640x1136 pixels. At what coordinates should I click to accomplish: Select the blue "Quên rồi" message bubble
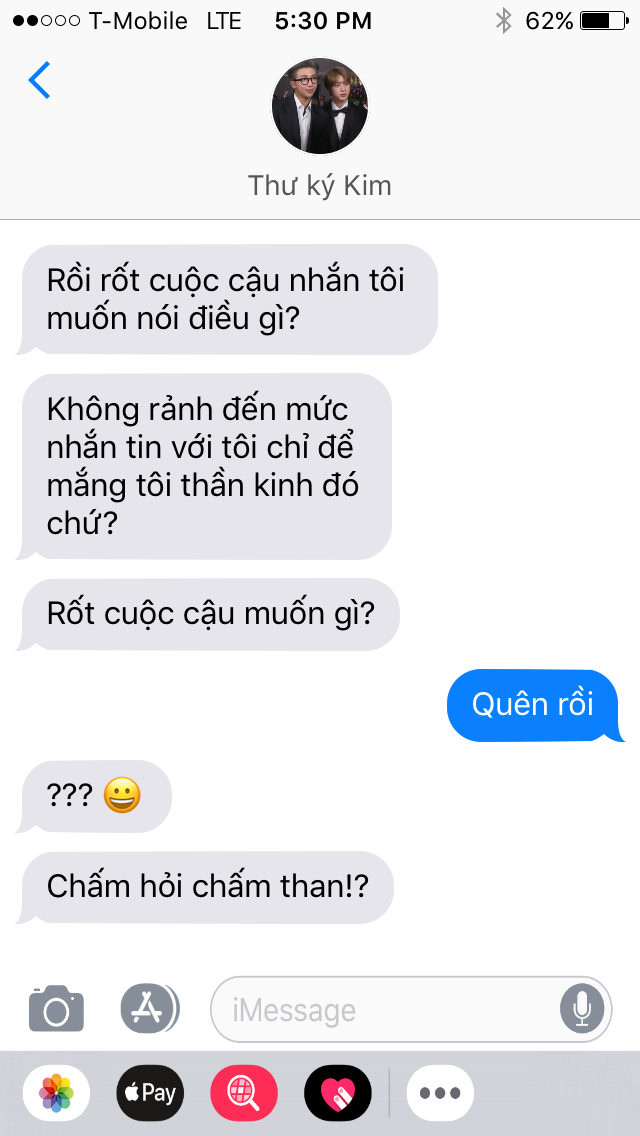(x=535, y=705)
